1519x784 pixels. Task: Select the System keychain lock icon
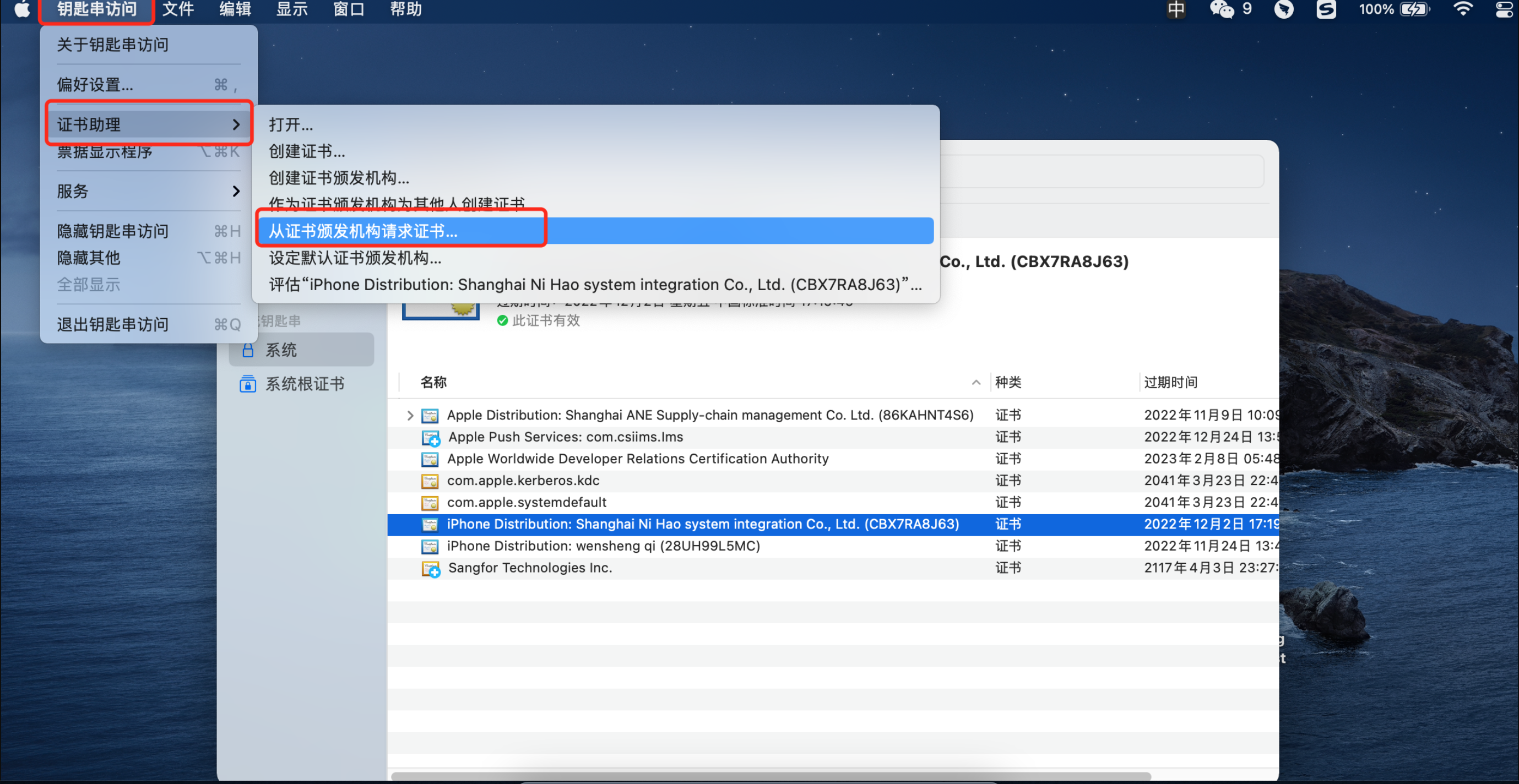click(248, 350)
